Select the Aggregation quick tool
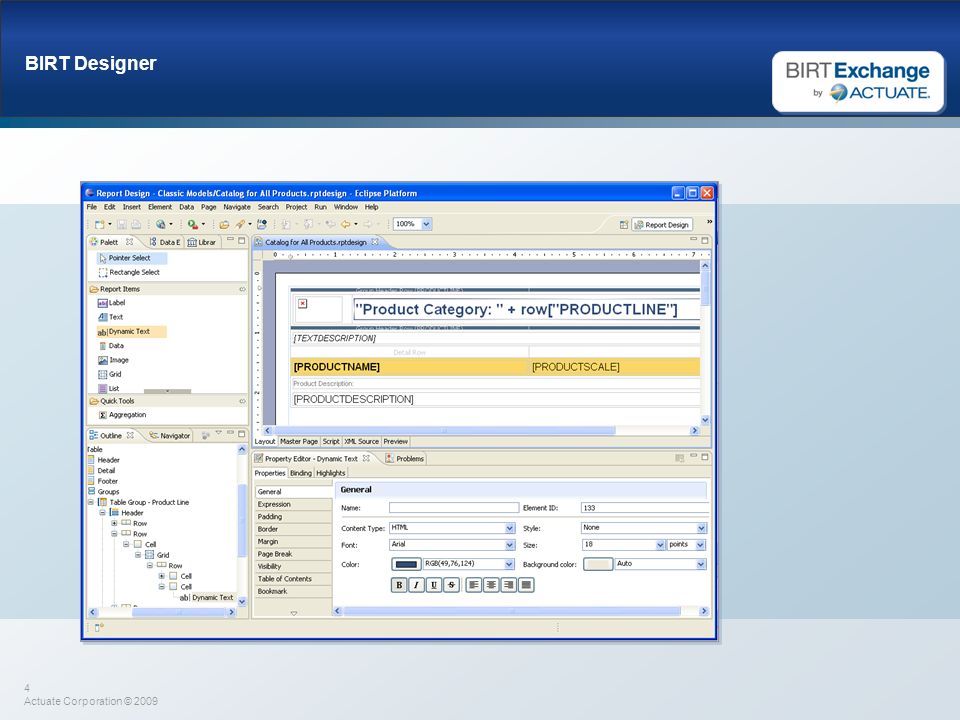This screenshot has height=720, width=960. [122, 415]
